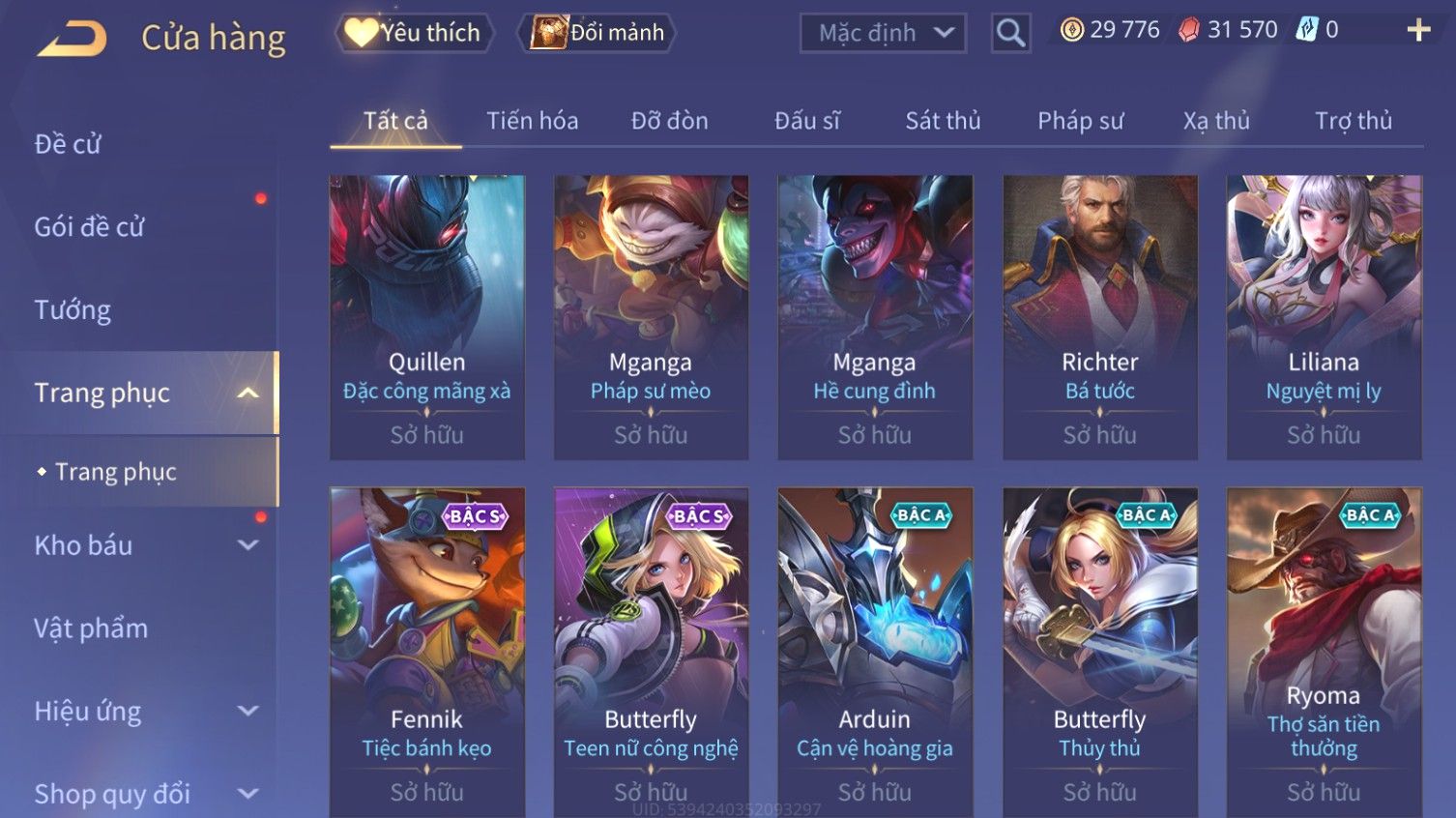Open the Mặc định sort dropdown
Screen dimensions: 1456x818
(883, 34)
